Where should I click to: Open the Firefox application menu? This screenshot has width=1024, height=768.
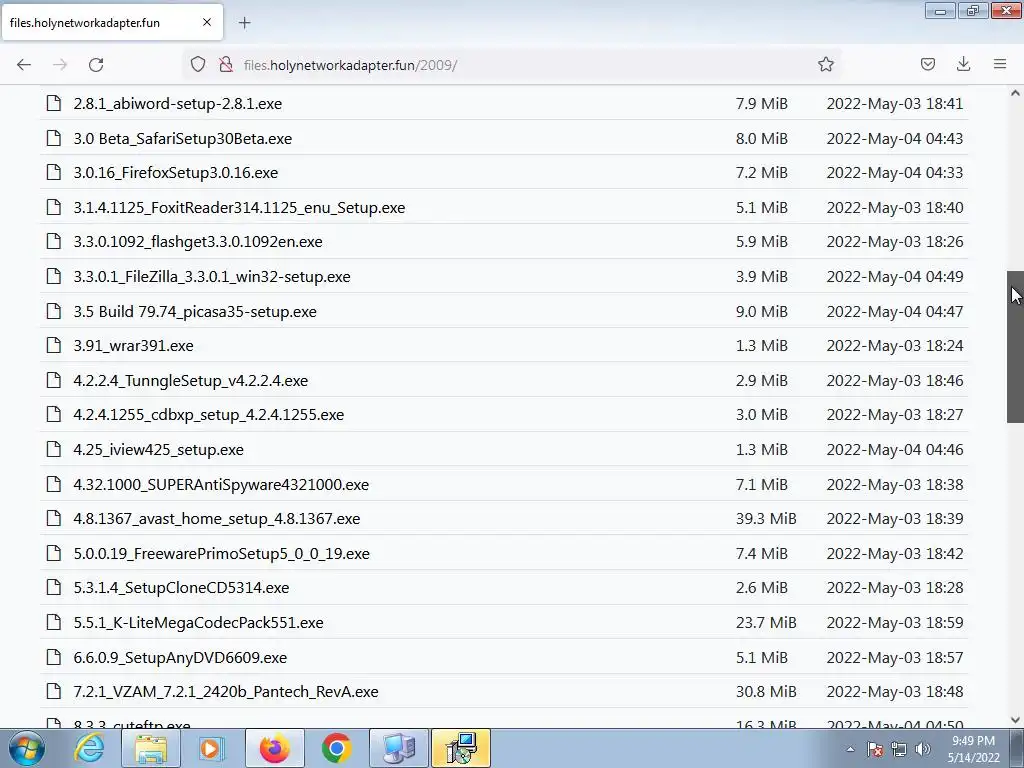coord(1000,64)
